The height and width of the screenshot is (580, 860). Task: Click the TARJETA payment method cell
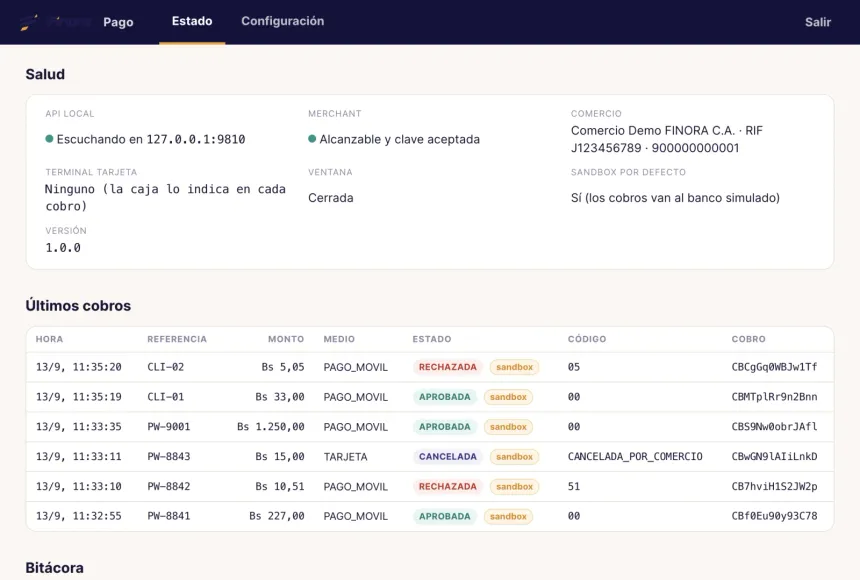pos(346,457)
